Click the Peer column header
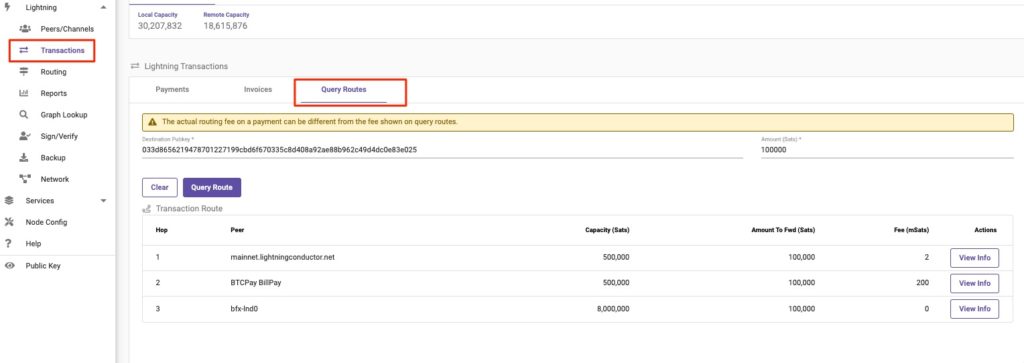This screenshot has width=1024, height=363. tap(237, 230)
